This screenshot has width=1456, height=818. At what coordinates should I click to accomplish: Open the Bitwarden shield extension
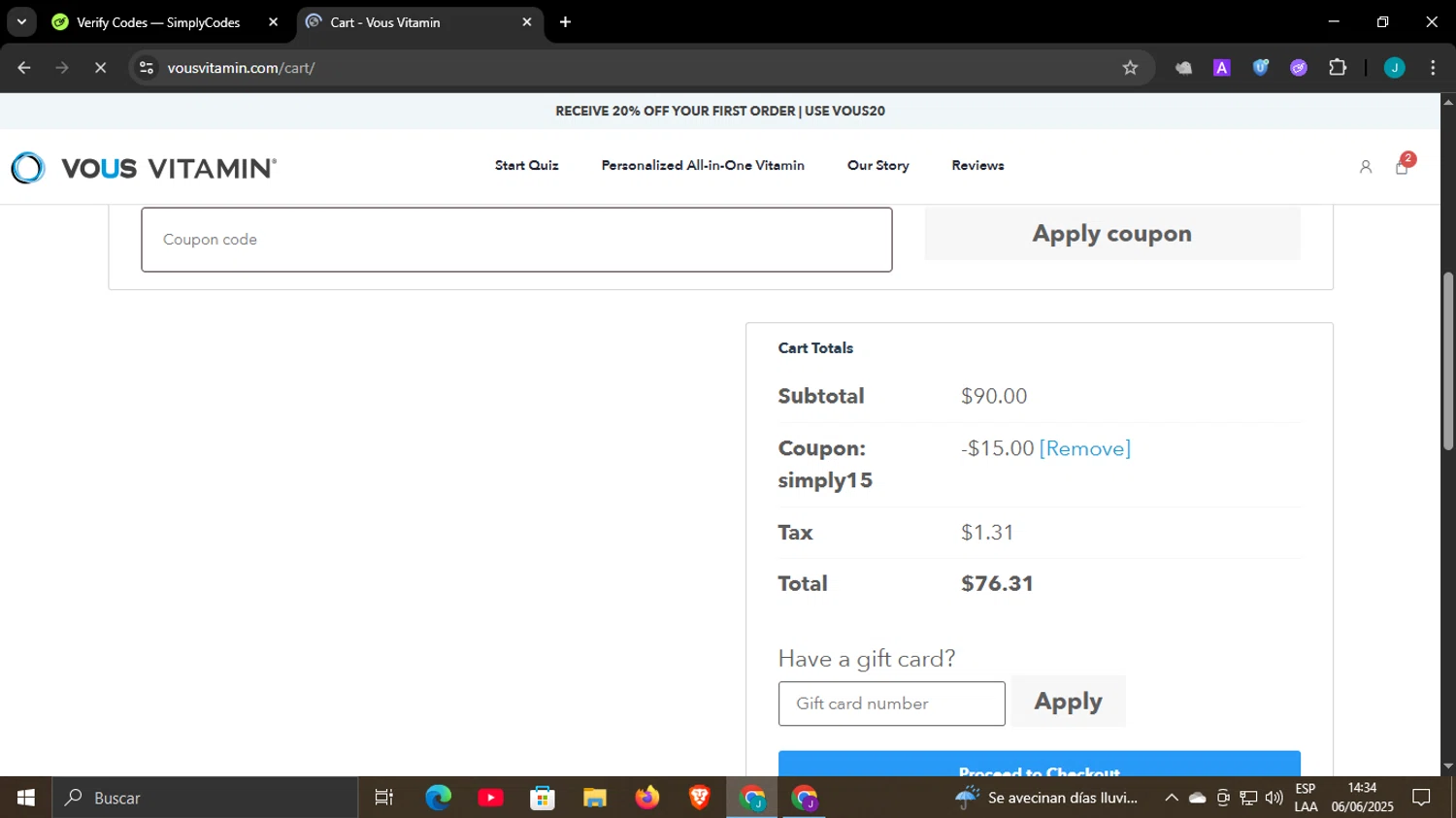pyautogui.click(x=1261, y=68)
